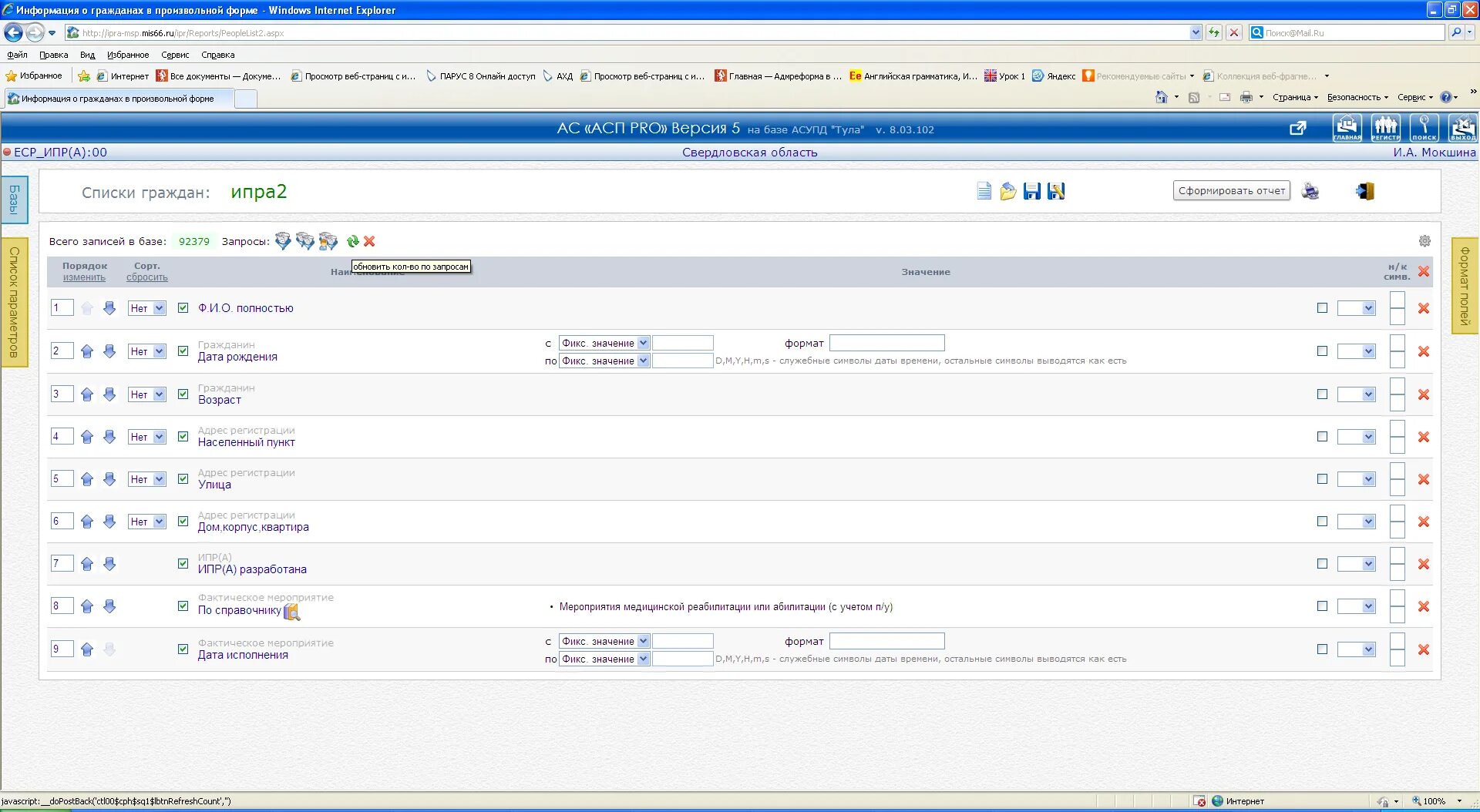
Task: Click the exit door icon
Action: click(1365, 191)
